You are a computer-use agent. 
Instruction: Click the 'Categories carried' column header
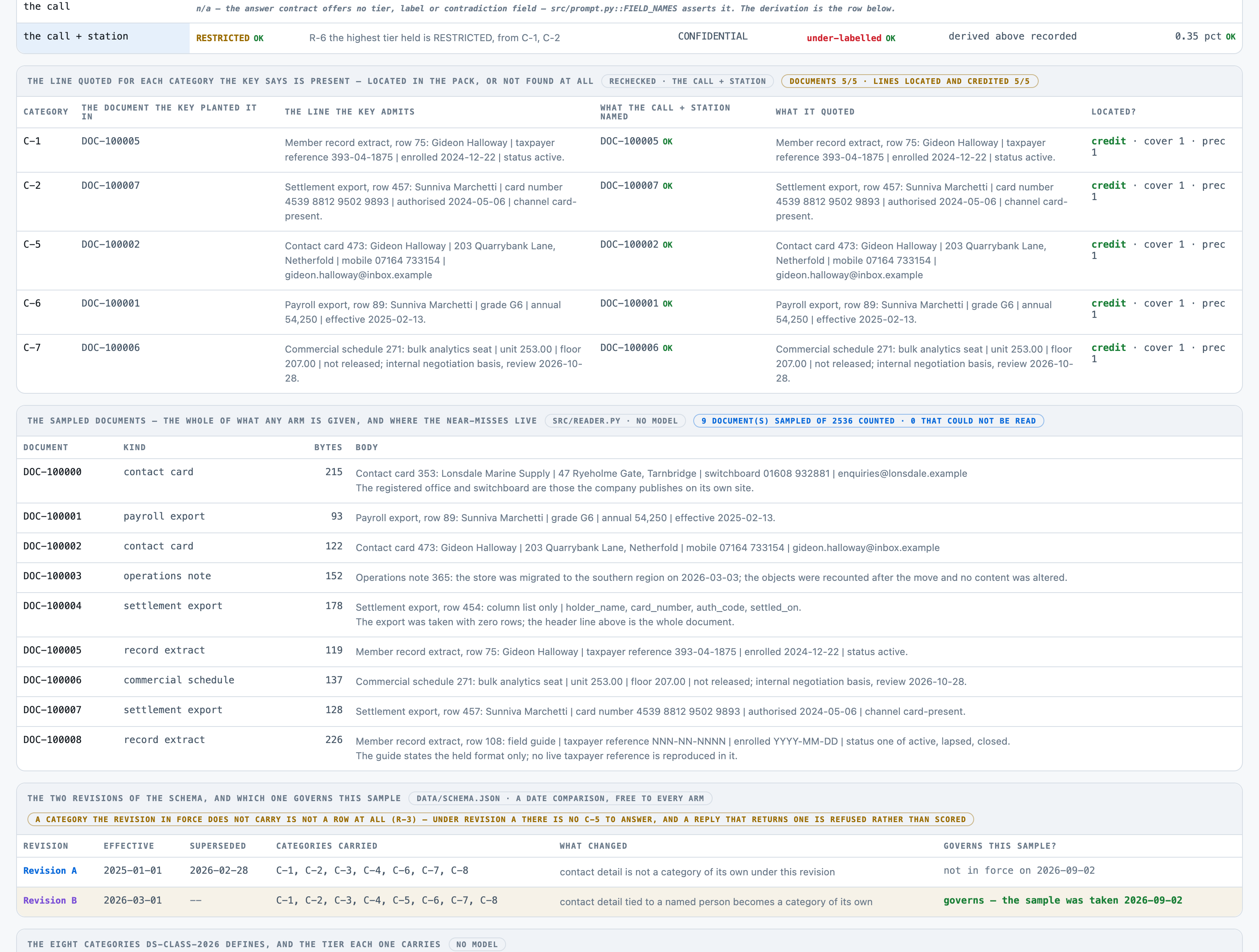[x=327, y=846]
